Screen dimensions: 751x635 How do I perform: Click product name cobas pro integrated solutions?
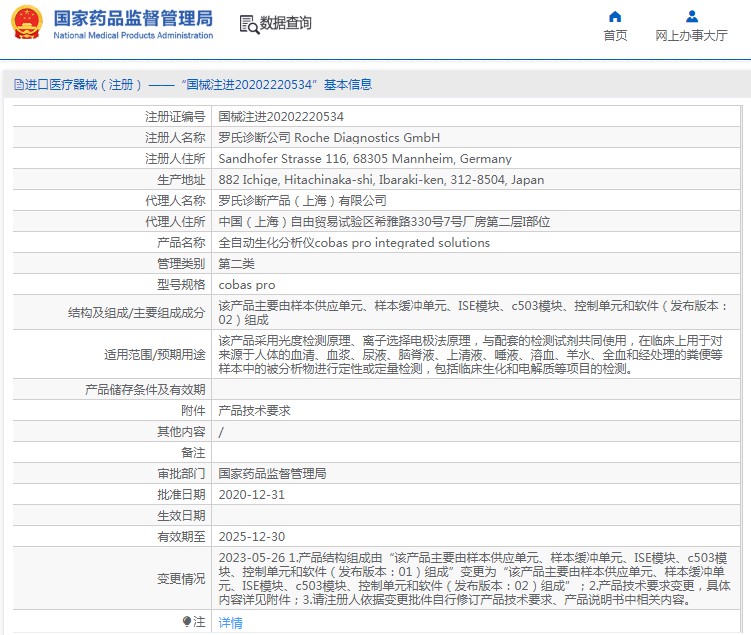point(354,243)
